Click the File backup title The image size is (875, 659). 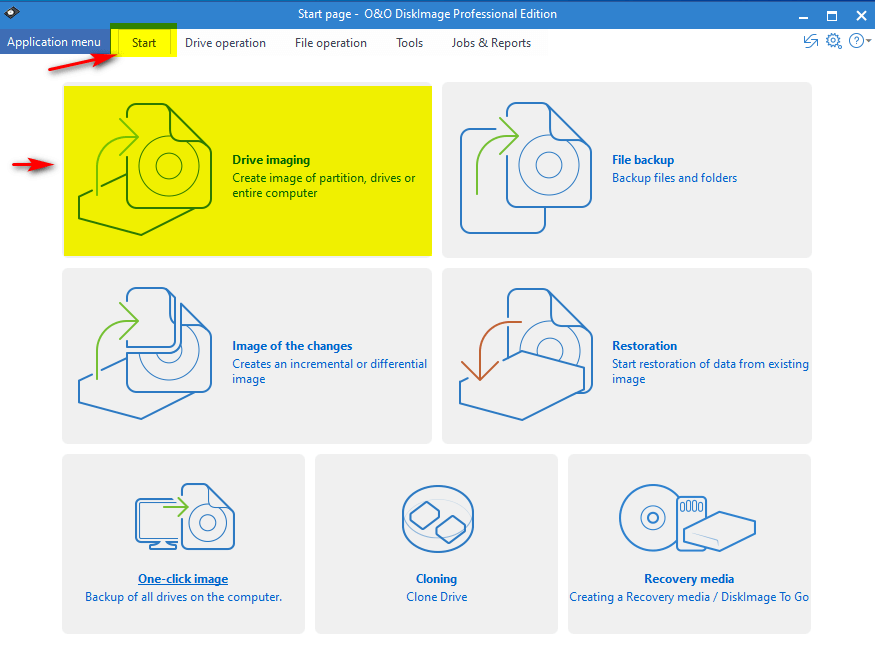[643, 160]
